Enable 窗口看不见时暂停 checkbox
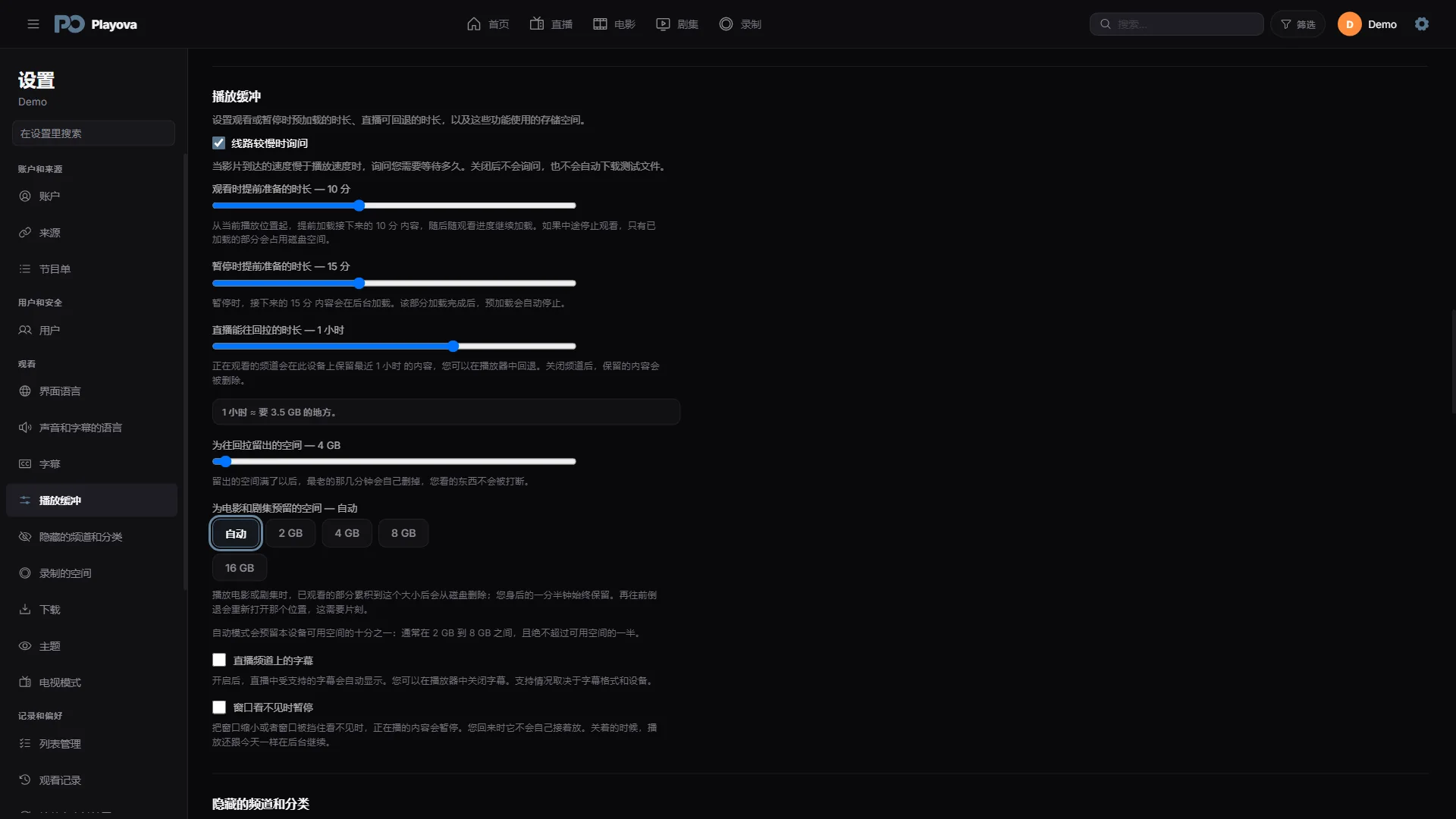 (219, 708)
